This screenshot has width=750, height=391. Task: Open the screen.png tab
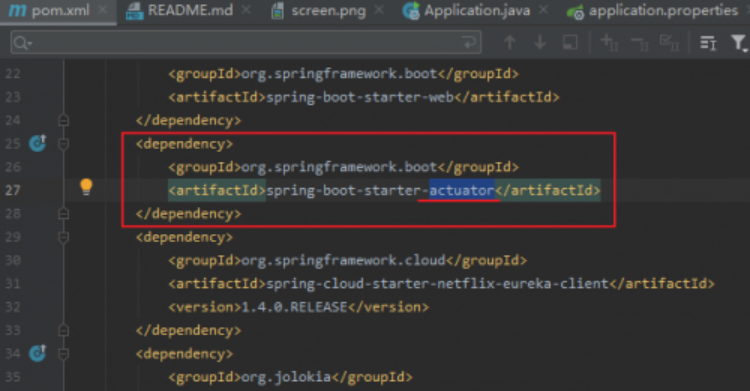pyautogui.click(x=328, y=11)
